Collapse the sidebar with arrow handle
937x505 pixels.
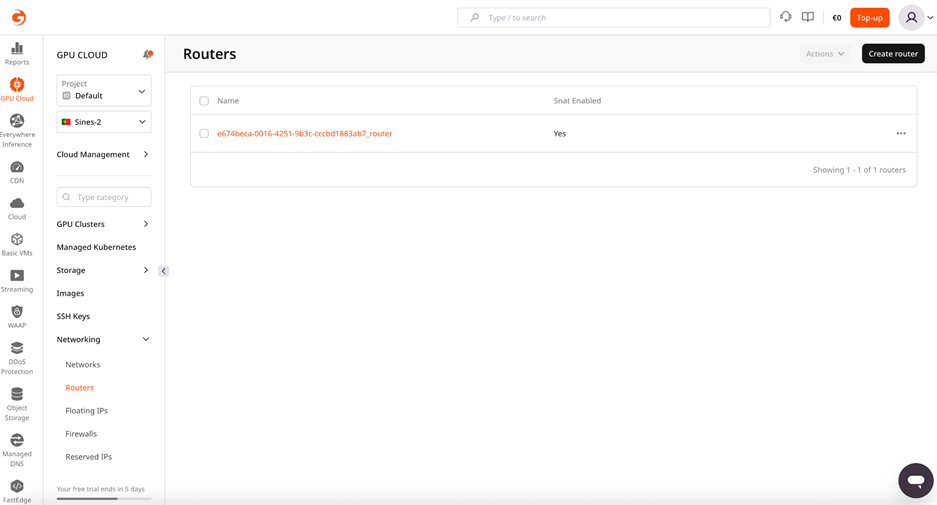(x=163, y=271)
